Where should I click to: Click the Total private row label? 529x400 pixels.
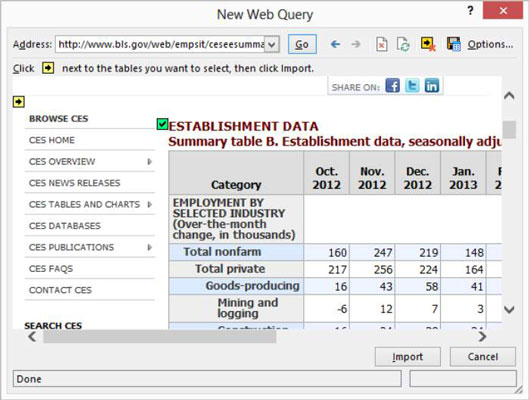[230, 269]
